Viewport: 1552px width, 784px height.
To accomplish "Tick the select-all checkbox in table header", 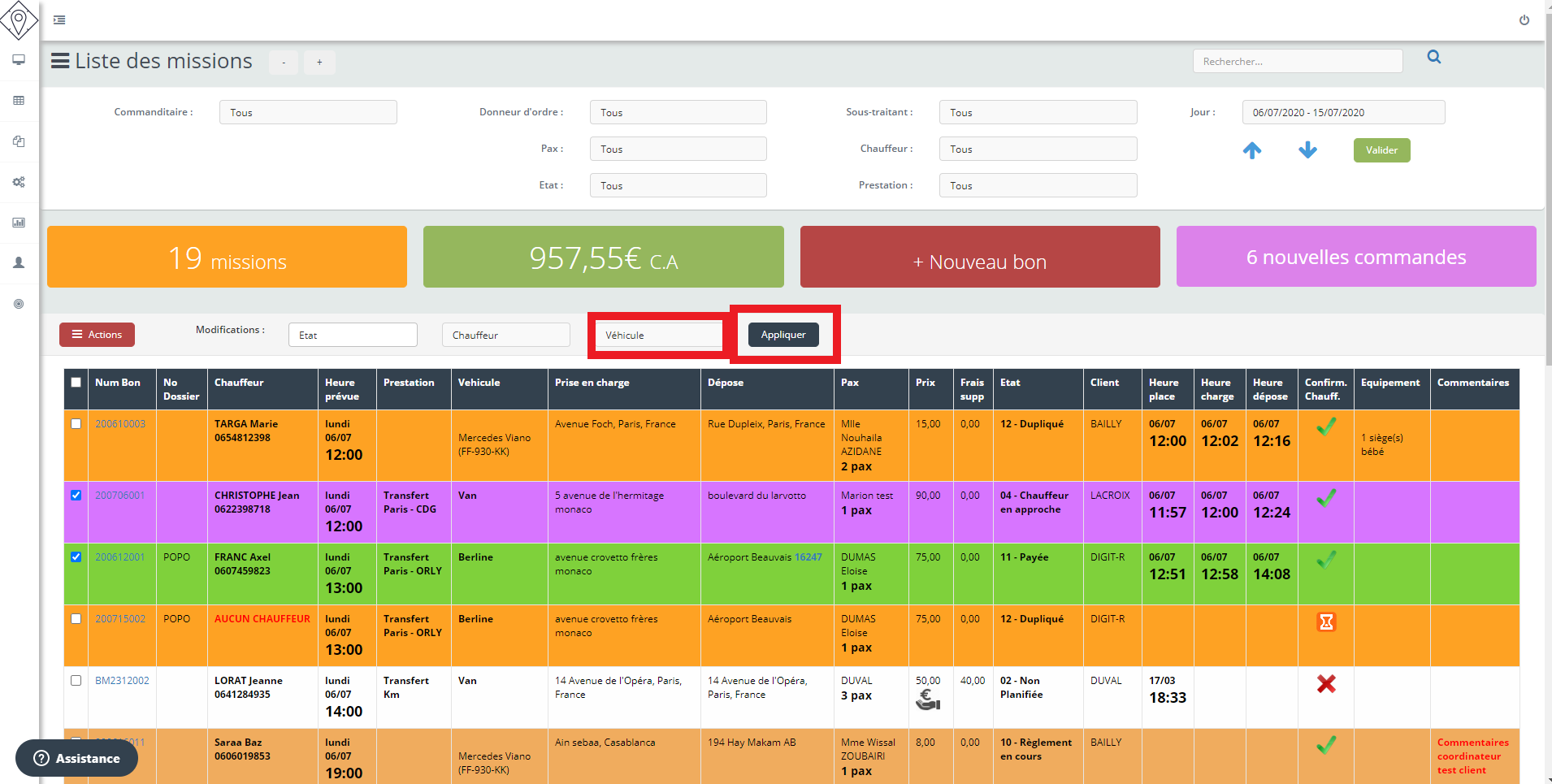I will pos(76,382).
